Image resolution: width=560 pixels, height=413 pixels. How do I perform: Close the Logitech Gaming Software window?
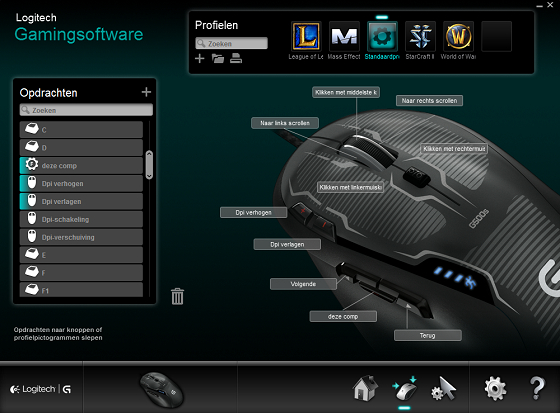(x=550, y=5)
